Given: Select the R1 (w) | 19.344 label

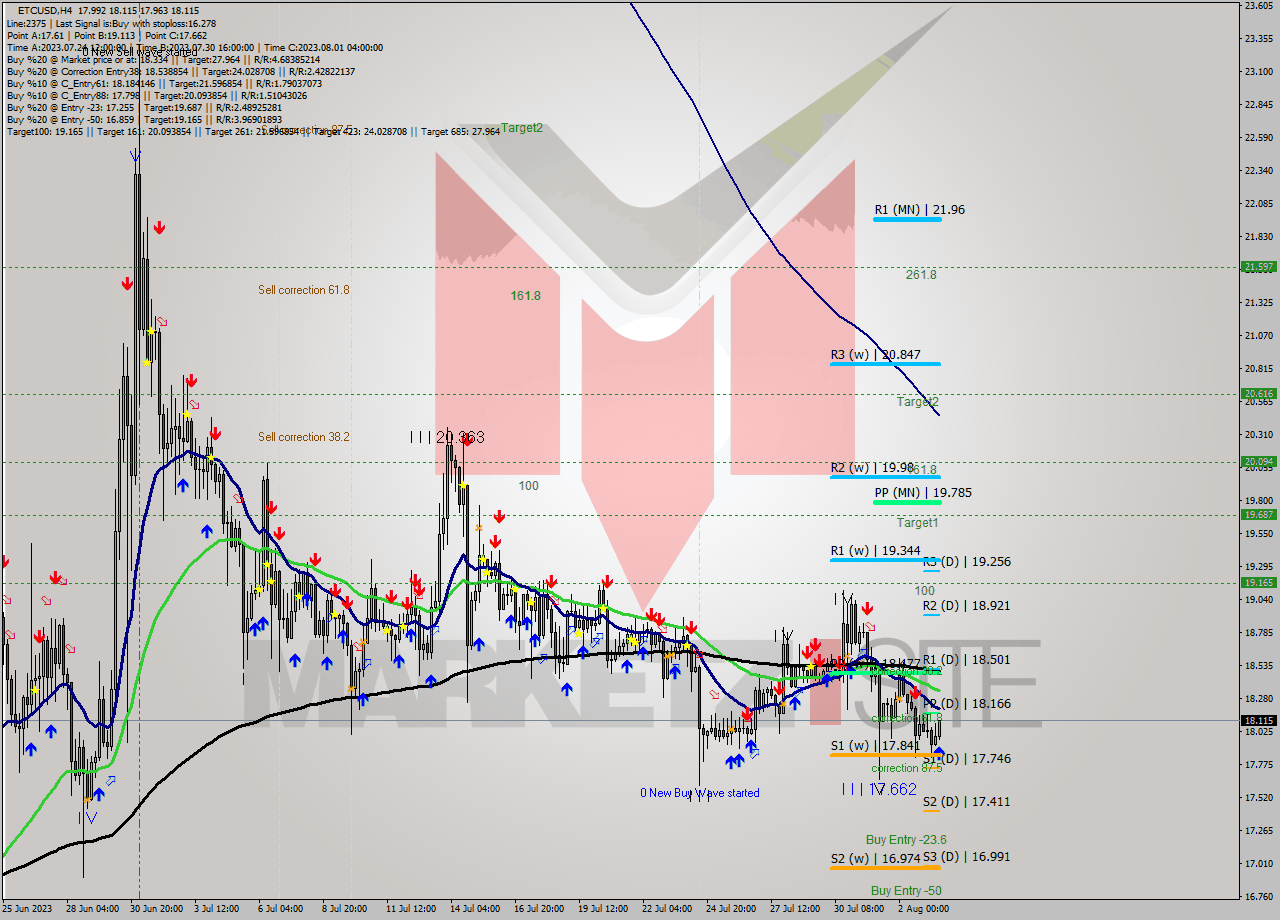Looking at the screenshot, I should pyautogui.click(x=875, y=551).
